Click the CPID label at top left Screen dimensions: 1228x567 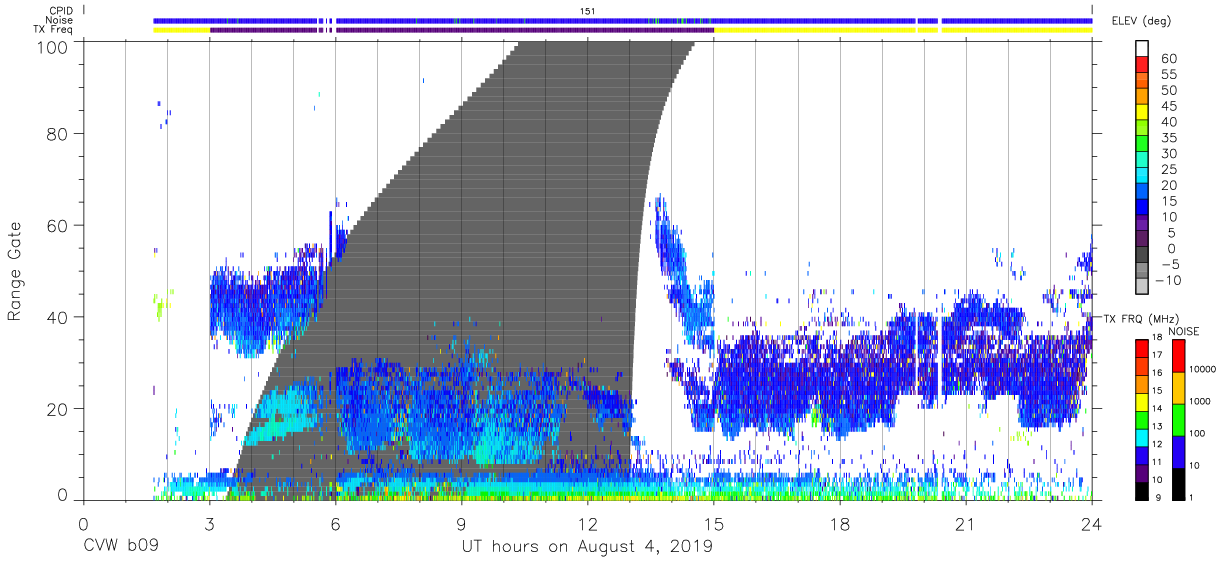[60, 10]
